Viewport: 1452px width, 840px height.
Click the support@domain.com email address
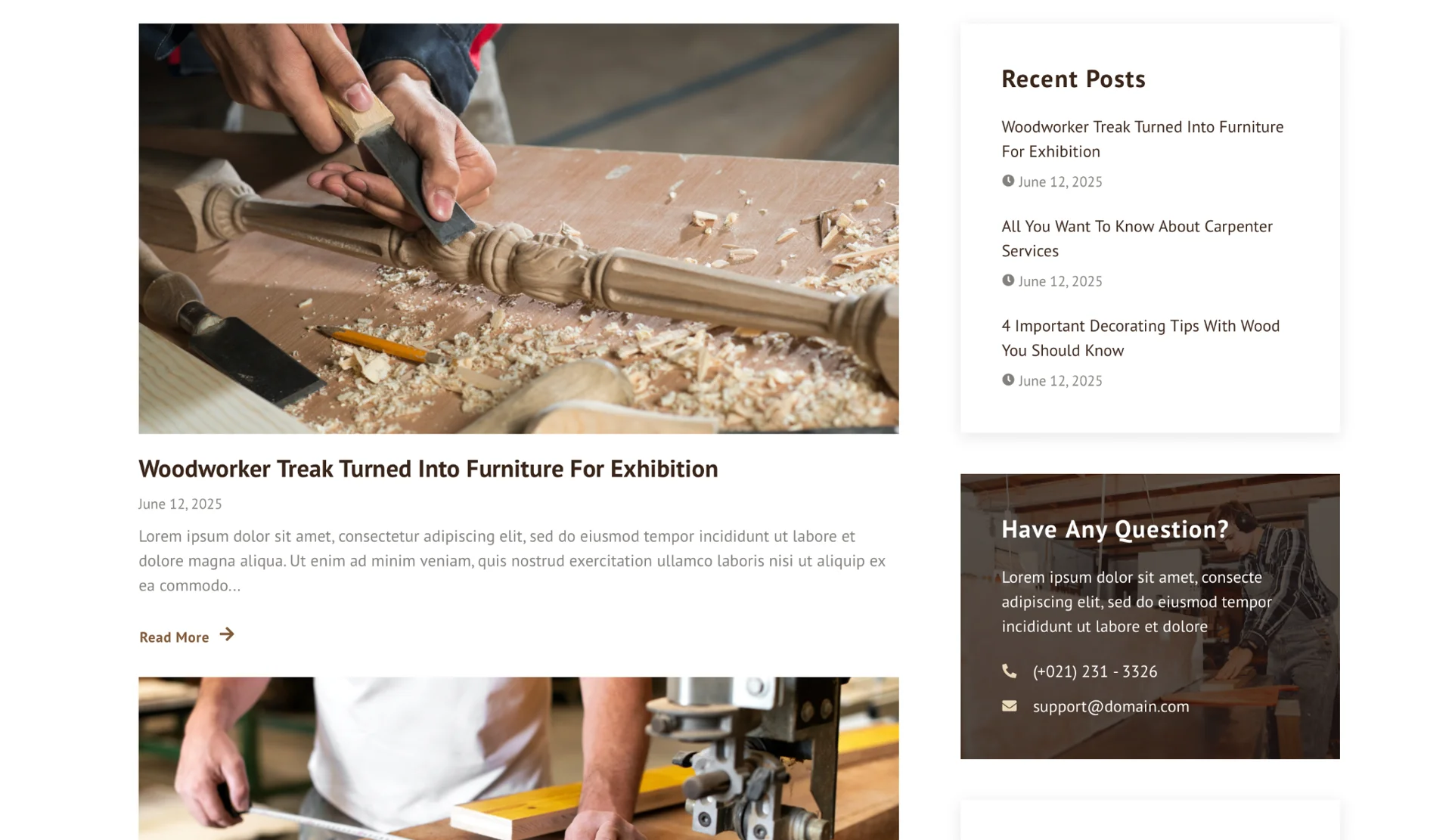coord(1111,706)
